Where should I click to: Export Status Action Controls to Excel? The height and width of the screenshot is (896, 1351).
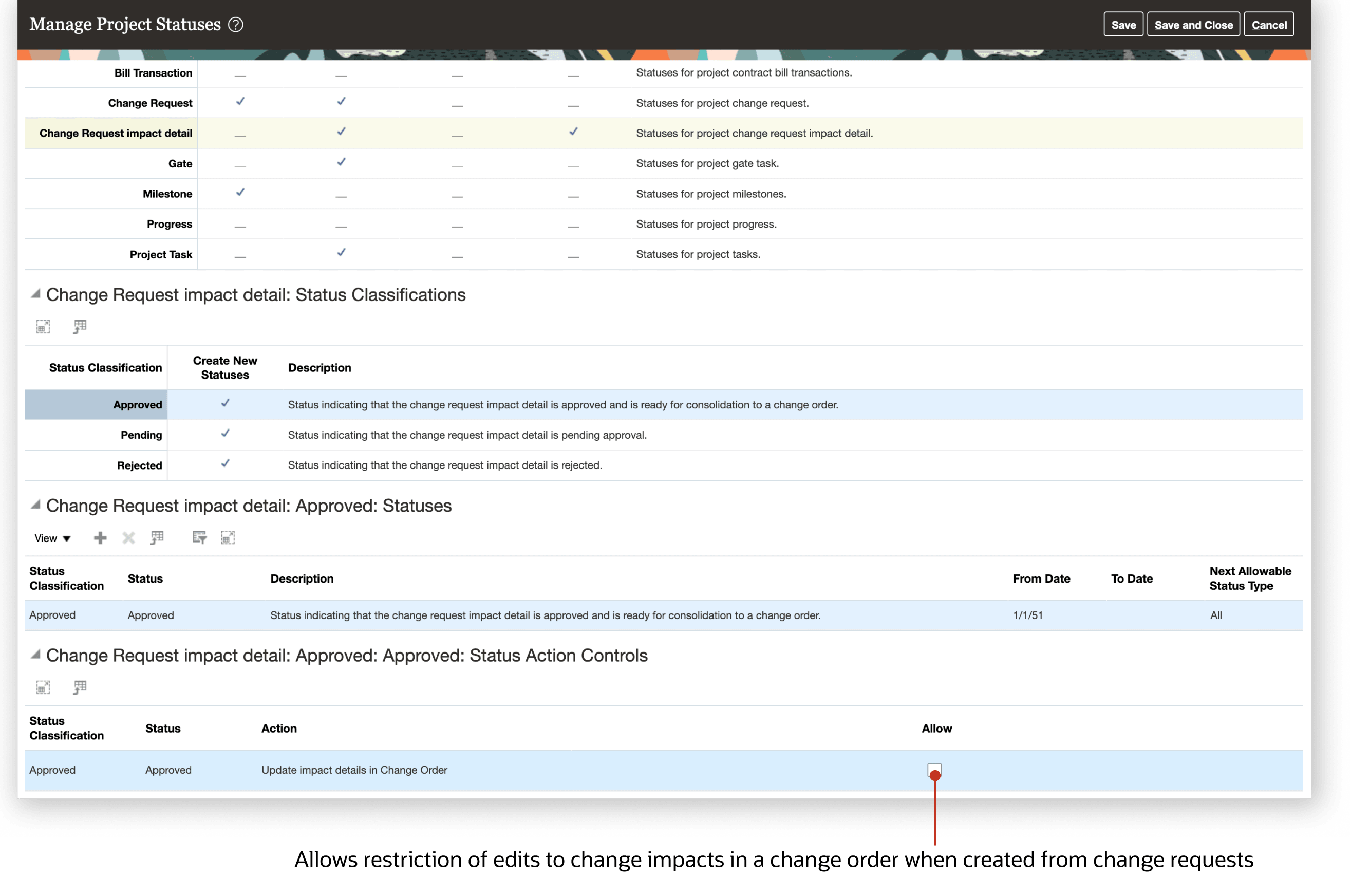(x=80, y=687)
